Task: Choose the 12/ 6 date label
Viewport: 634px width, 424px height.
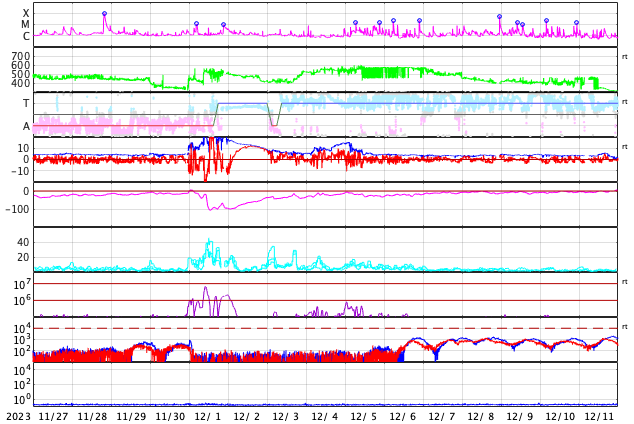Action: 403,417
